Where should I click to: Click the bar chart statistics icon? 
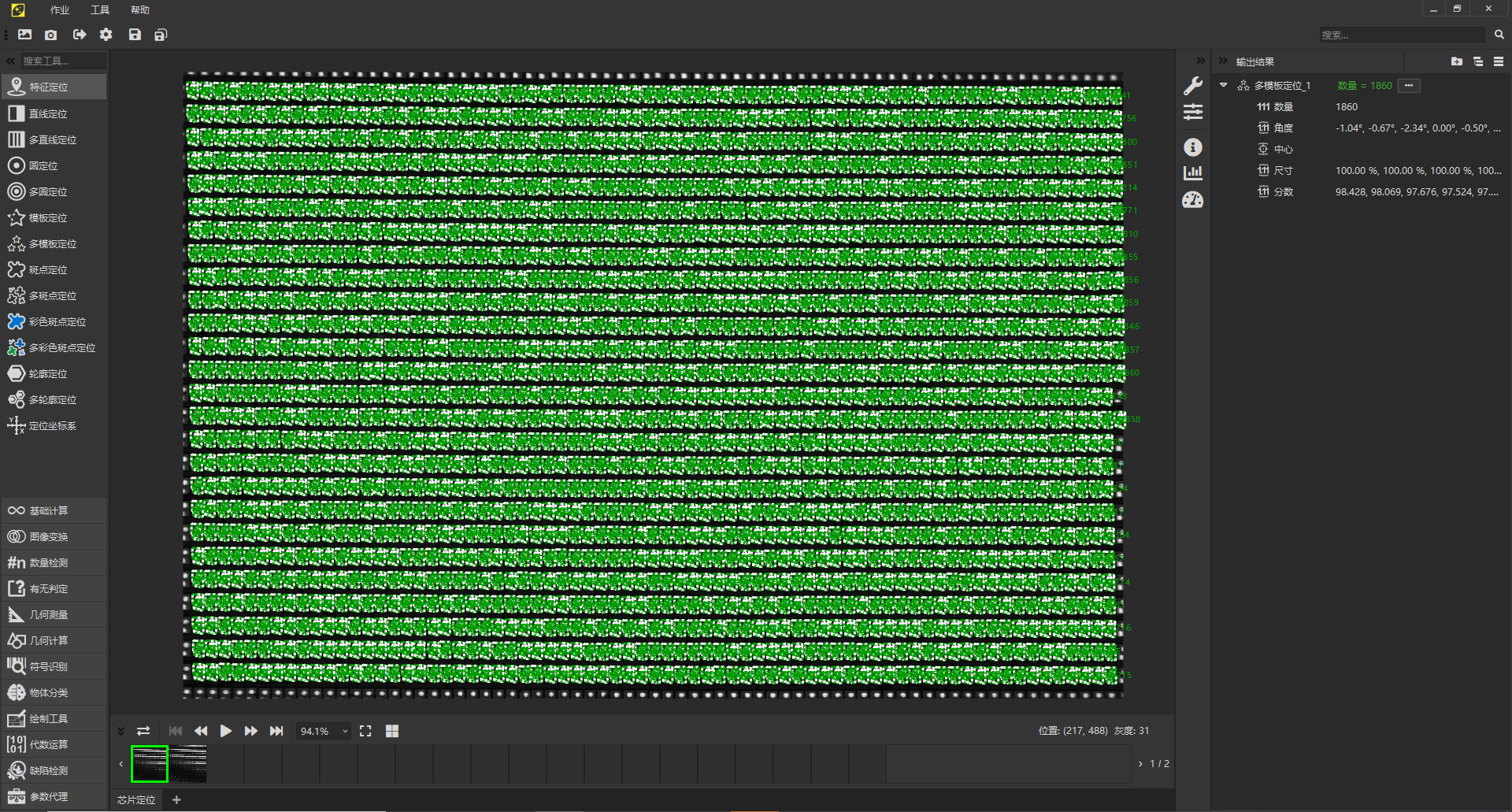point(1193,172)
